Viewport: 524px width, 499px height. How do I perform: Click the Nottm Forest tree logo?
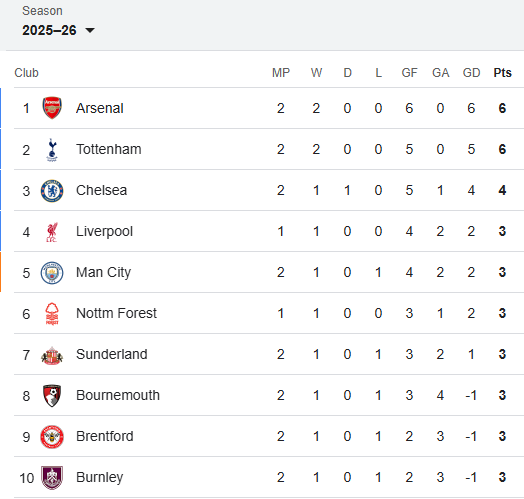click(52, 314)
